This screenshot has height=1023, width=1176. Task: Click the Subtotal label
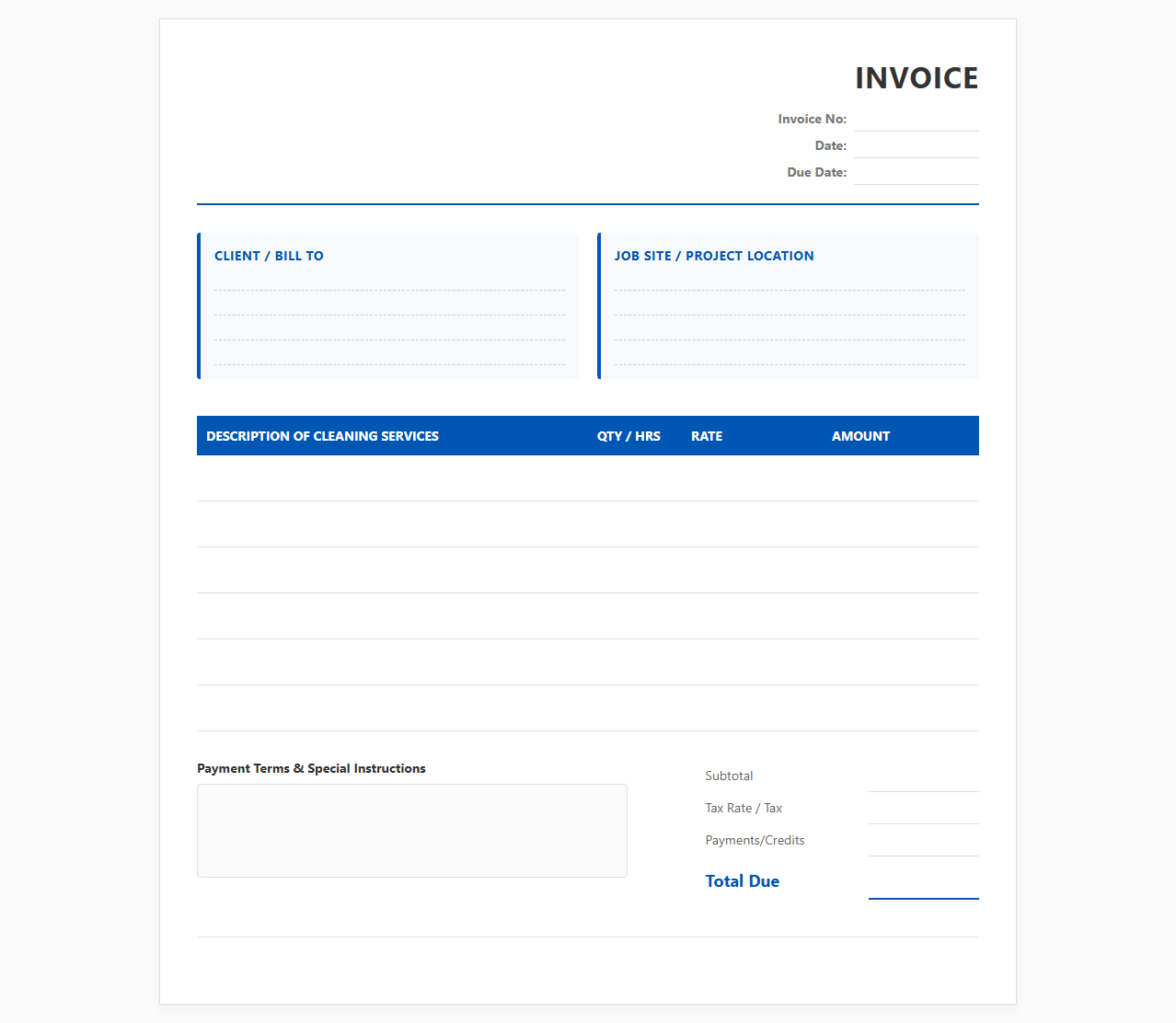[x=729, y=776]
